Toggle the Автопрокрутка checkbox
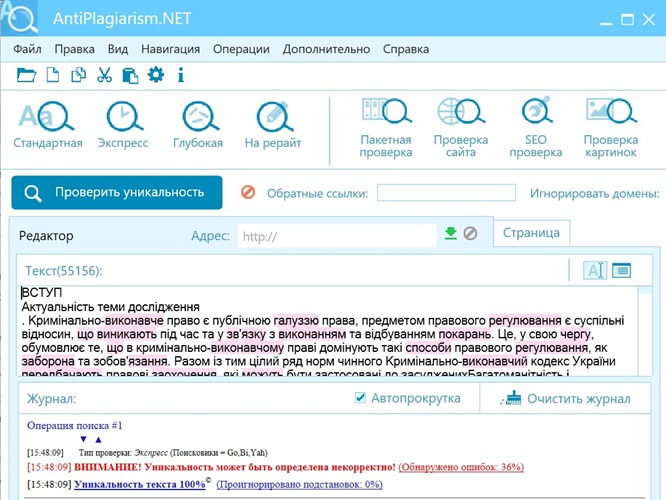Viewport: 666px width, 500px height. coord(361,399)
